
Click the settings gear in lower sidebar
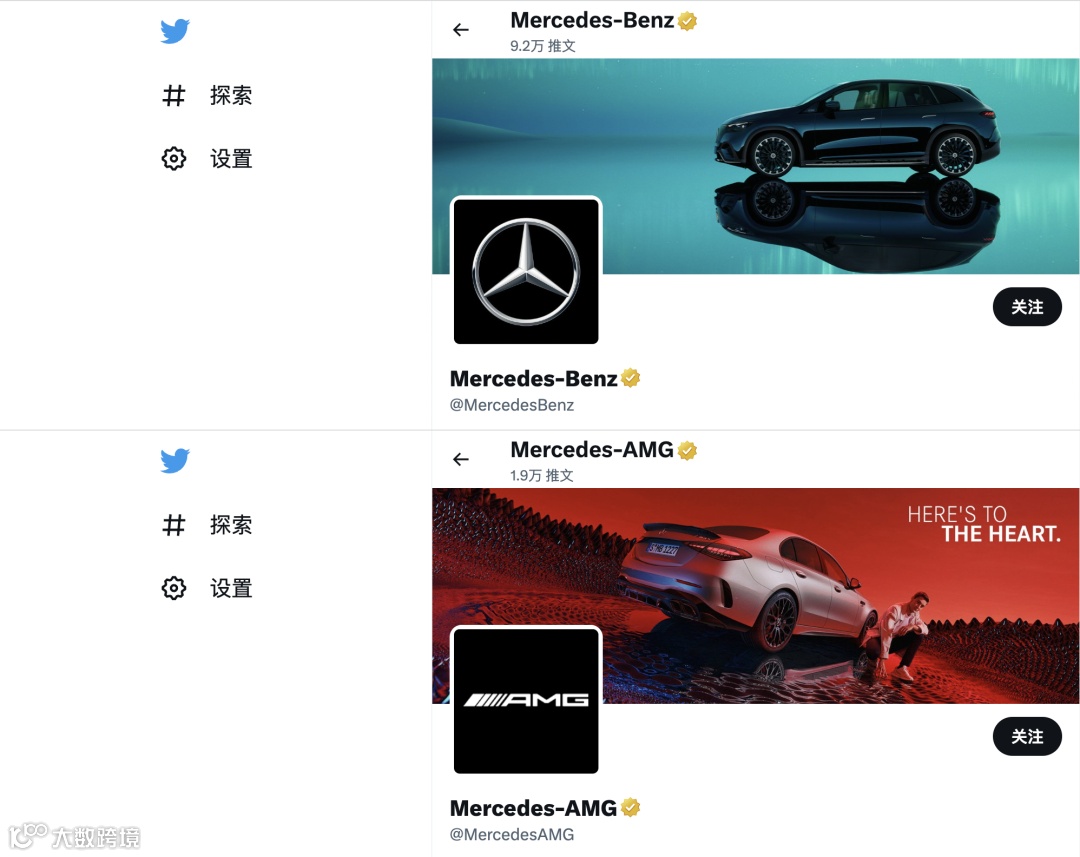point(174,588)
